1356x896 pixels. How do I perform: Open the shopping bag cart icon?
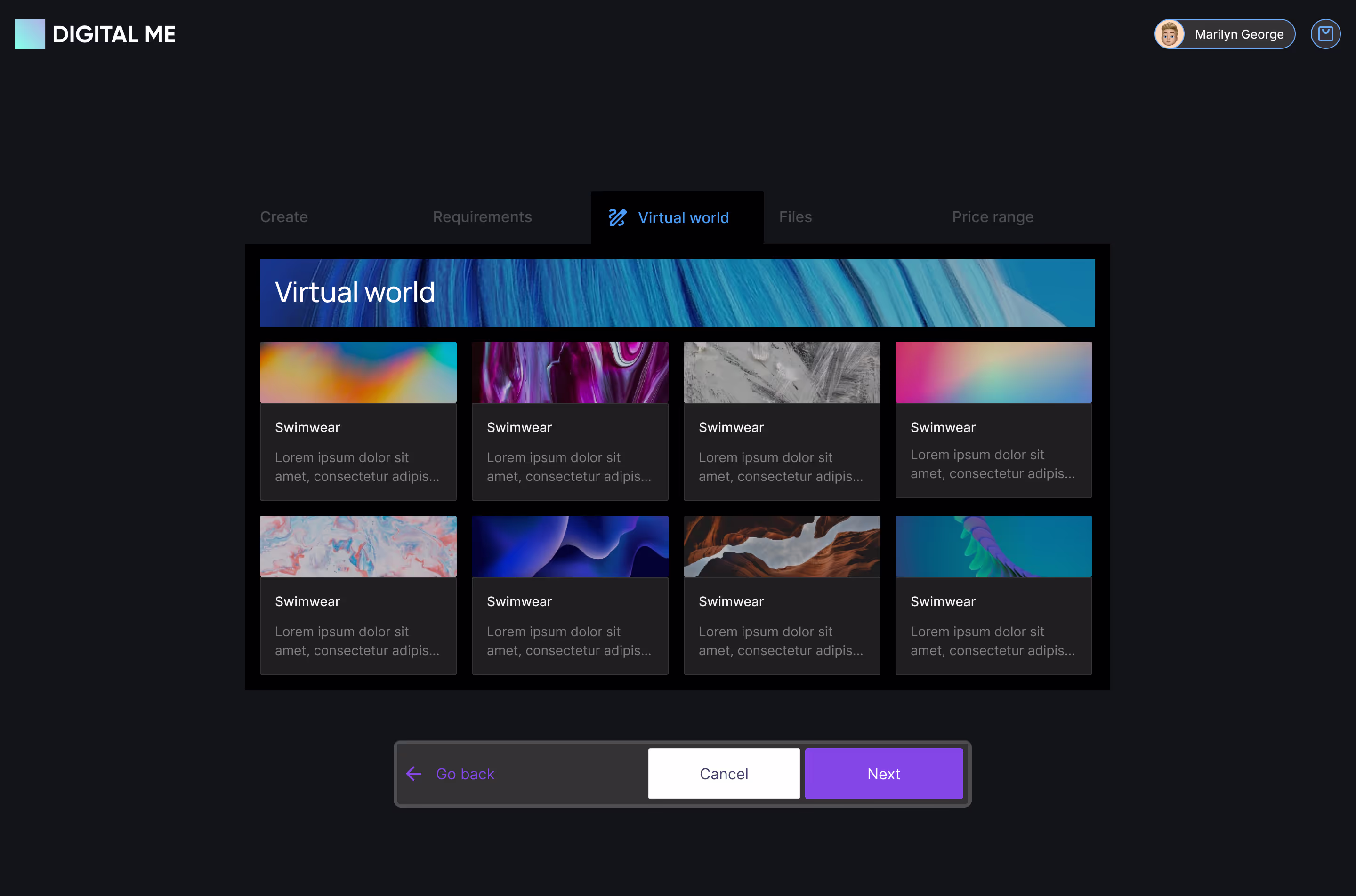tap(1325, 34)
